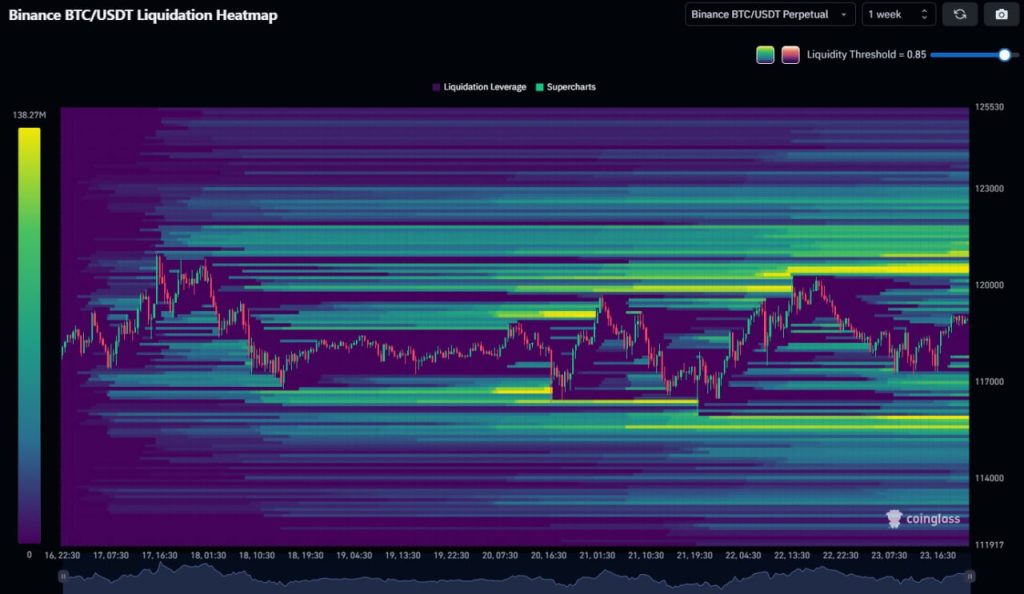Viewport: 1024px width, 594px height.
Task: Click the 22, 04:30 time axis label
Action: coord(743,555)
